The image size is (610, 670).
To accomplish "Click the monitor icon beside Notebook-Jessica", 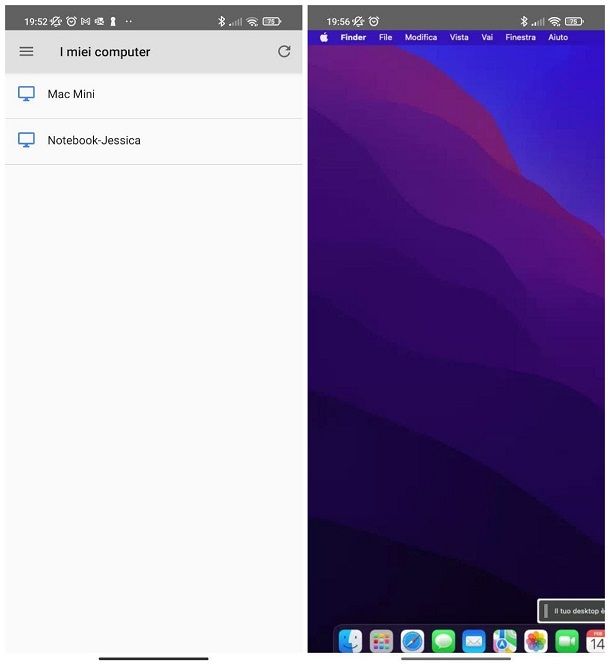I will (26, 140).
